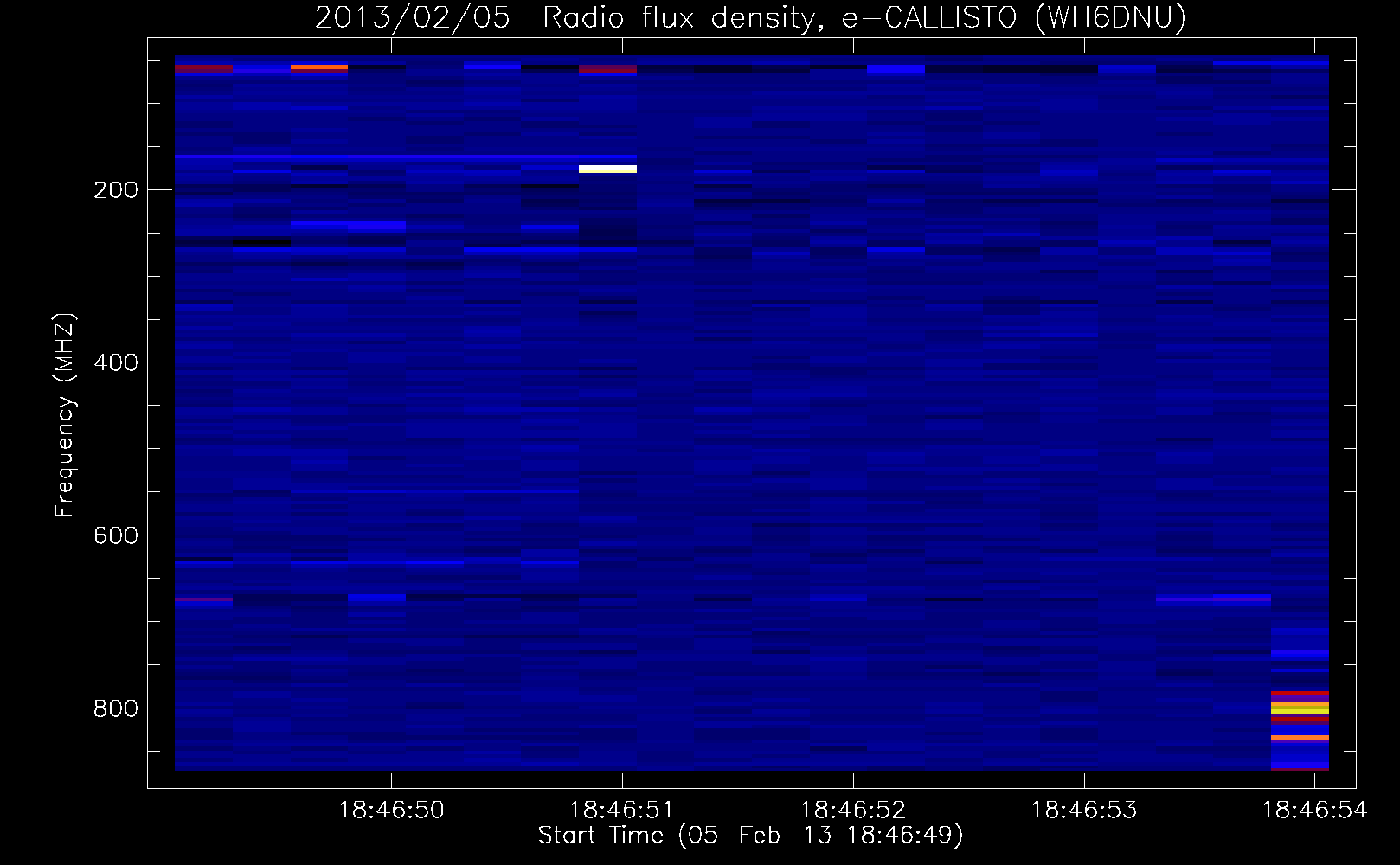Click the 18:46:52 time tick label

pos(852,810)
